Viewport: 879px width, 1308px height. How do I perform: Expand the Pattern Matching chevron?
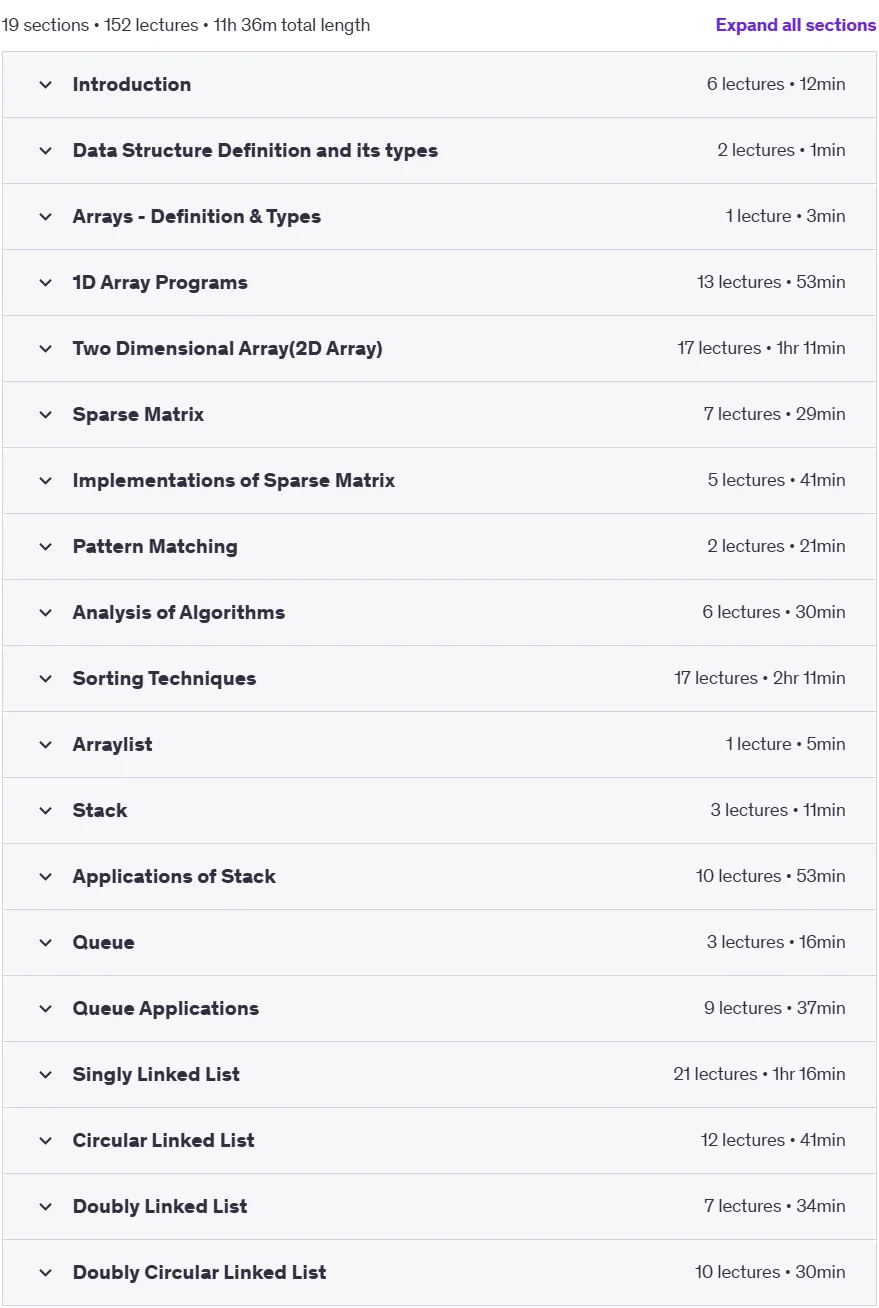point(45,547)
